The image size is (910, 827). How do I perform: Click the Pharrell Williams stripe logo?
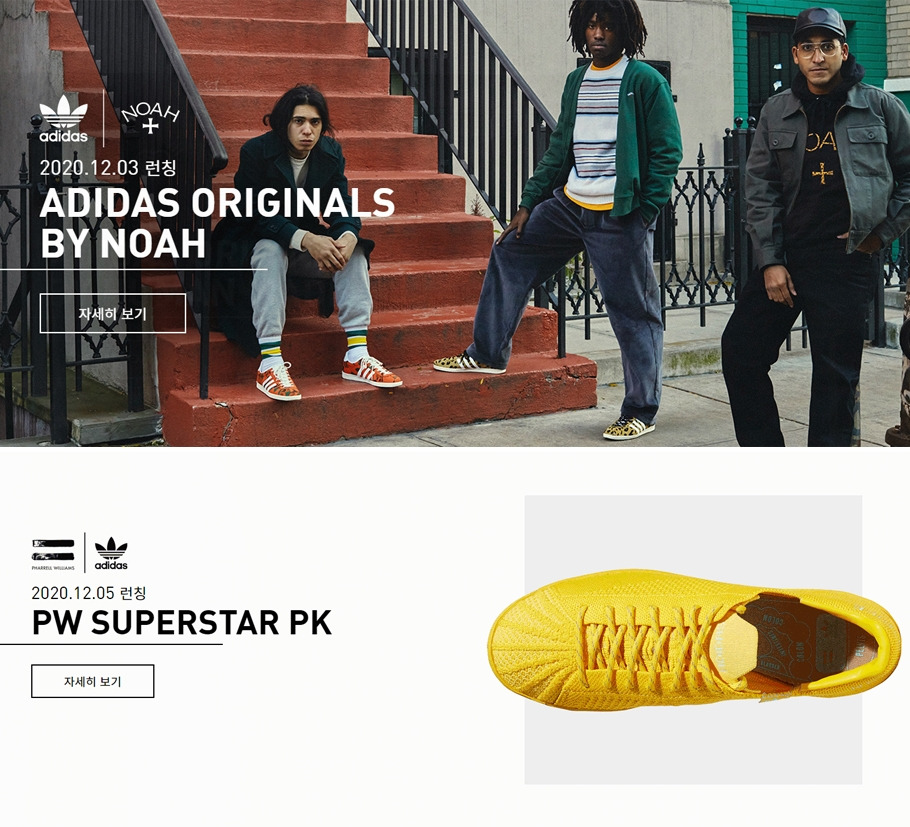click(53, 554)
